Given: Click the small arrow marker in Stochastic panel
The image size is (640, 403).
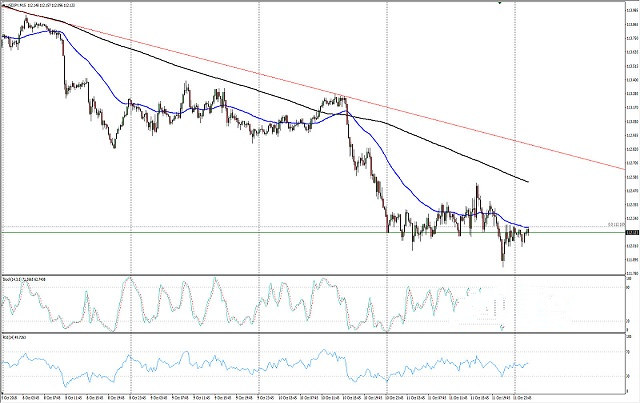Looking at the screenshot, I should pos(503,328).
